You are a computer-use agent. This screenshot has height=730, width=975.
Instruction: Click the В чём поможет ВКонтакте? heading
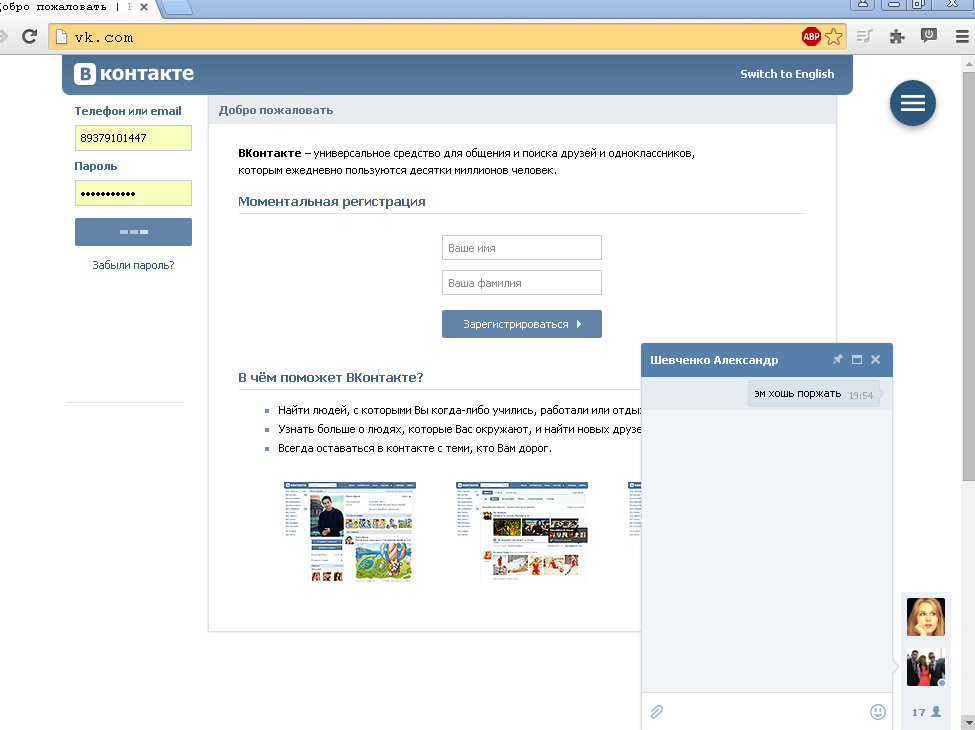331,377
